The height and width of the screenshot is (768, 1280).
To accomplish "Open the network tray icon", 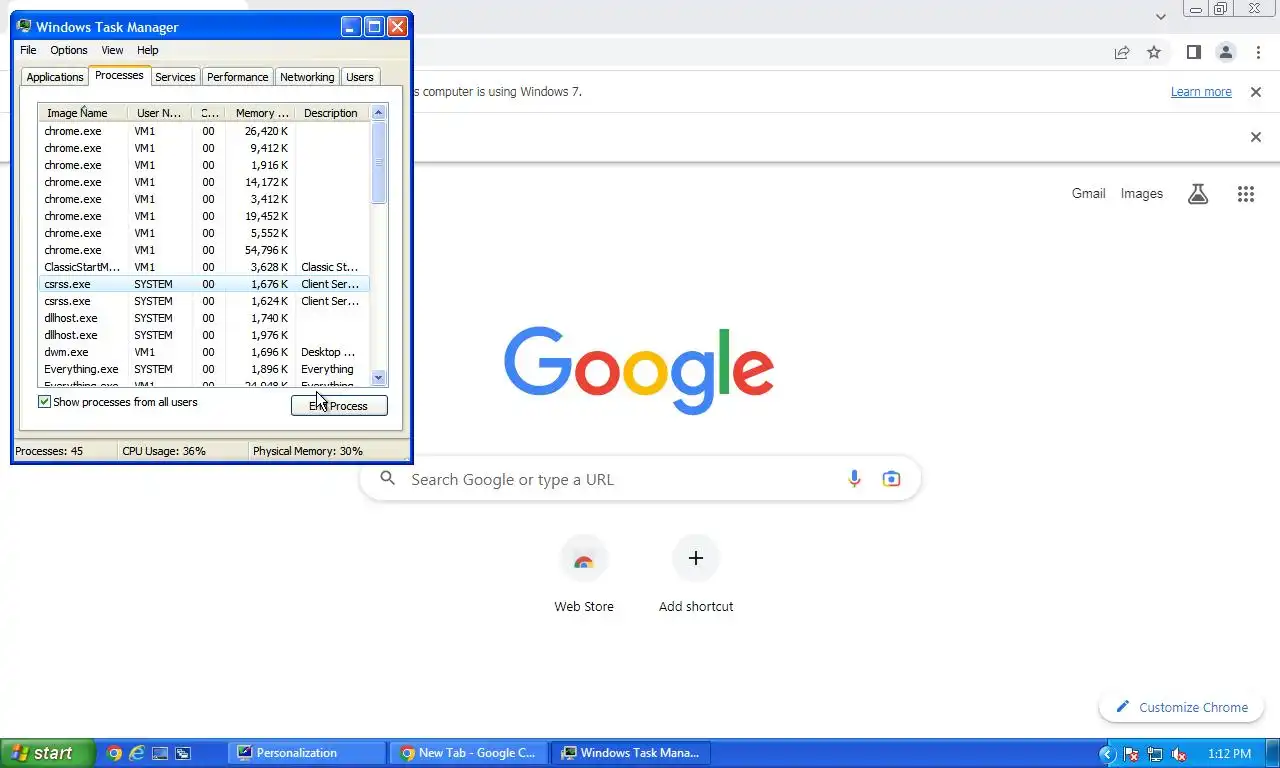I will pyautogui.click(x=1155, y=754).
